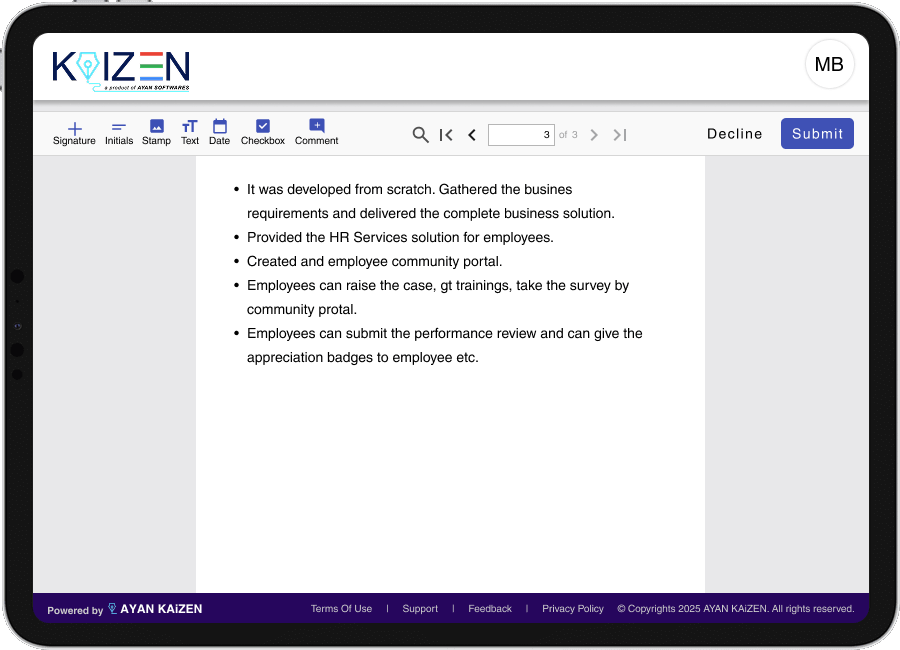Jump to last page
This screenshot has height=650, width=900.
click(x=620, y=135)
